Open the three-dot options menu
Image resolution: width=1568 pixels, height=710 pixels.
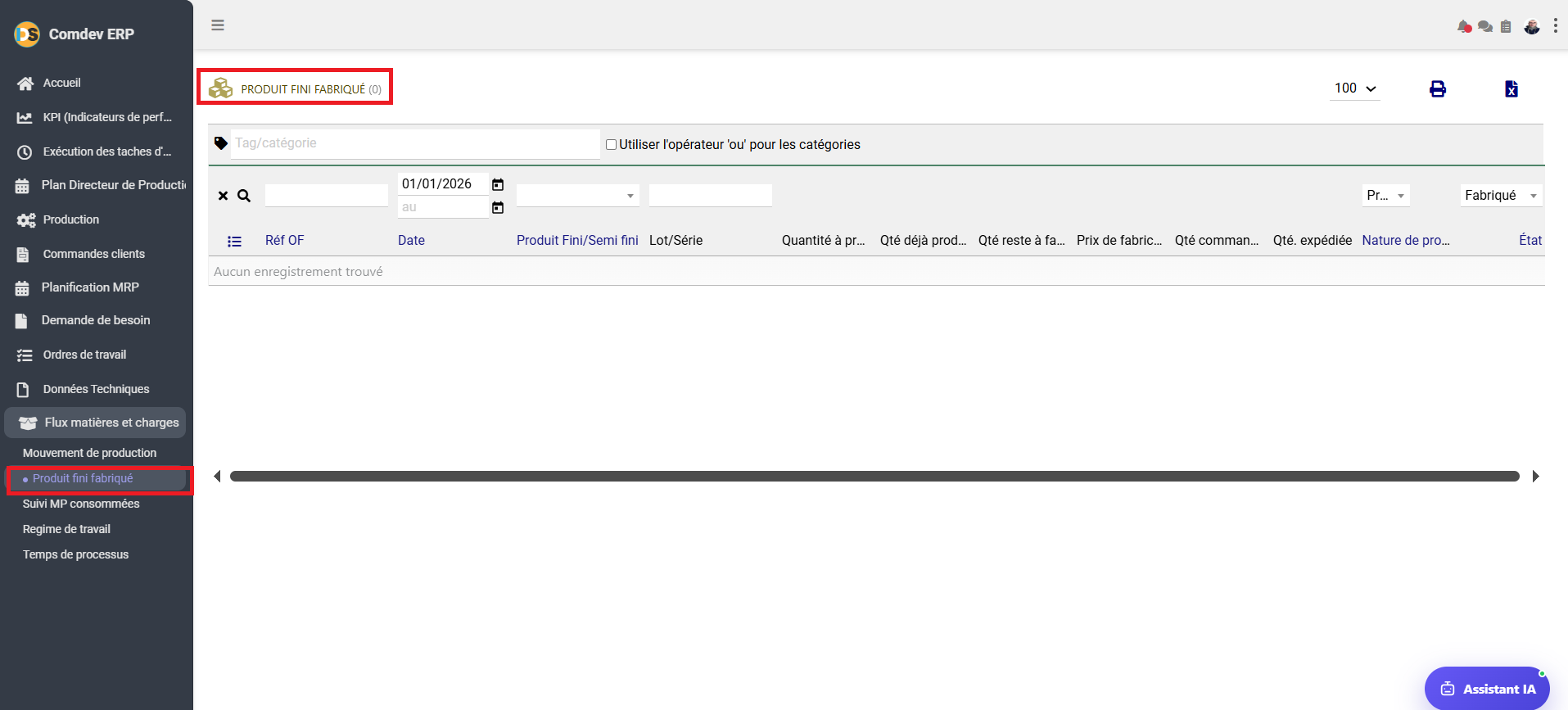[x=1556, y=26]
